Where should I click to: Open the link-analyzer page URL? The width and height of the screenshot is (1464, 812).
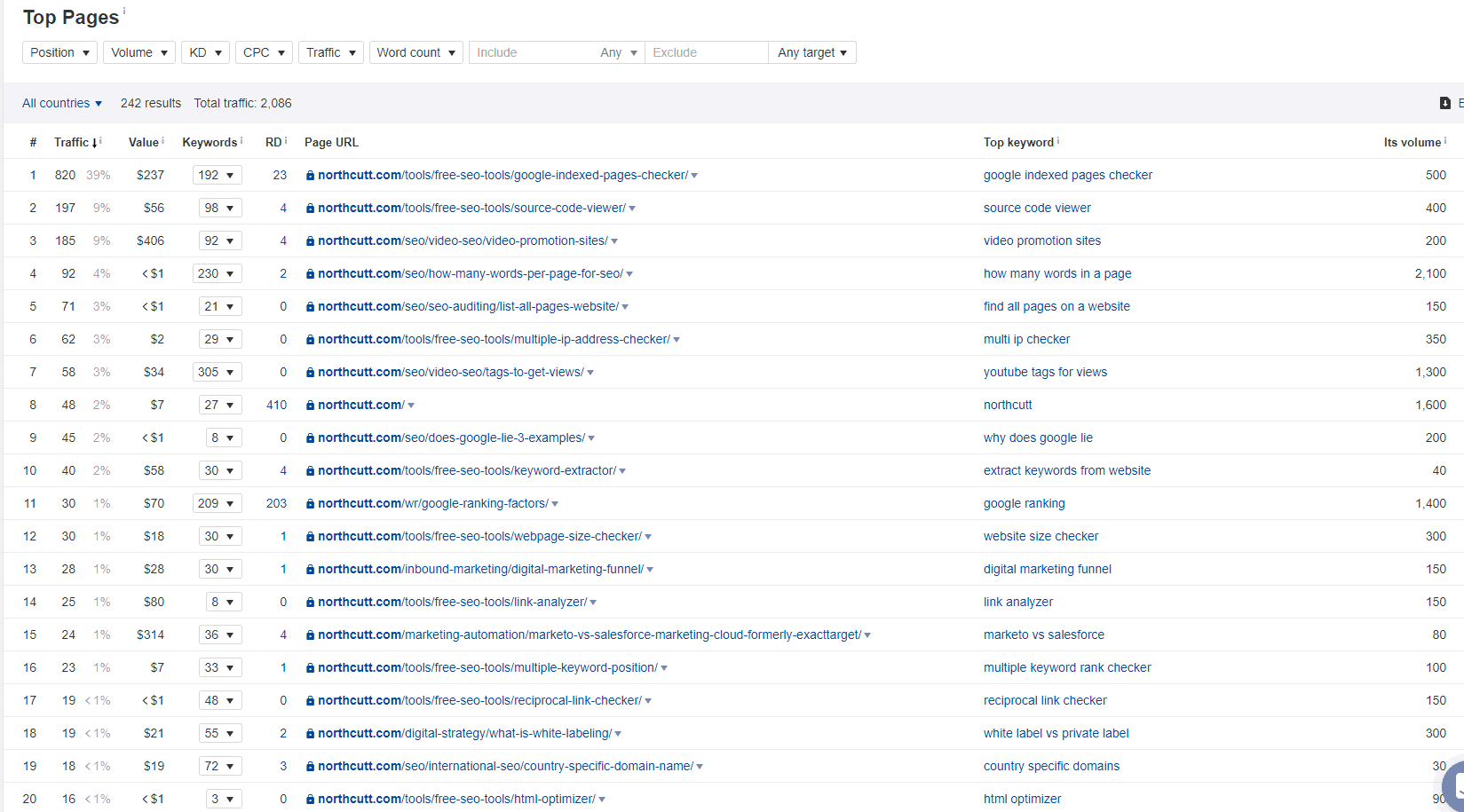(453, 602)
